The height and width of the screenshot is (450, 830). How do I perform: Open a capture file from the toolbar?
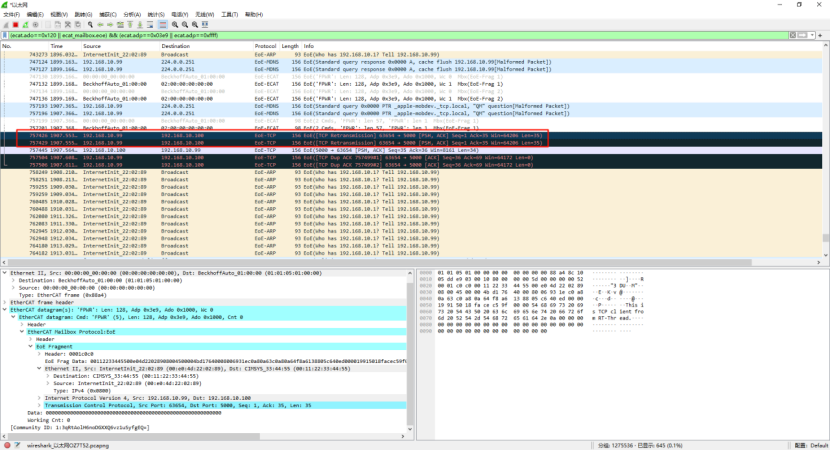48,24
